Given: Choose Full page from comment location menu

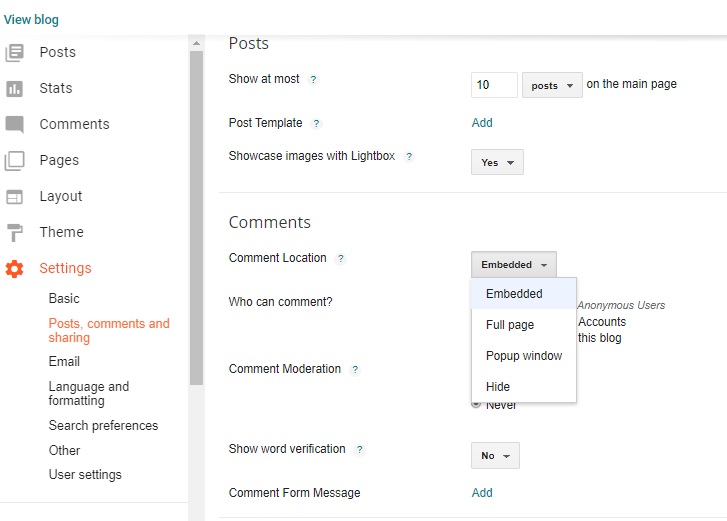Looking at the screenshot, I should pos(510,325).
